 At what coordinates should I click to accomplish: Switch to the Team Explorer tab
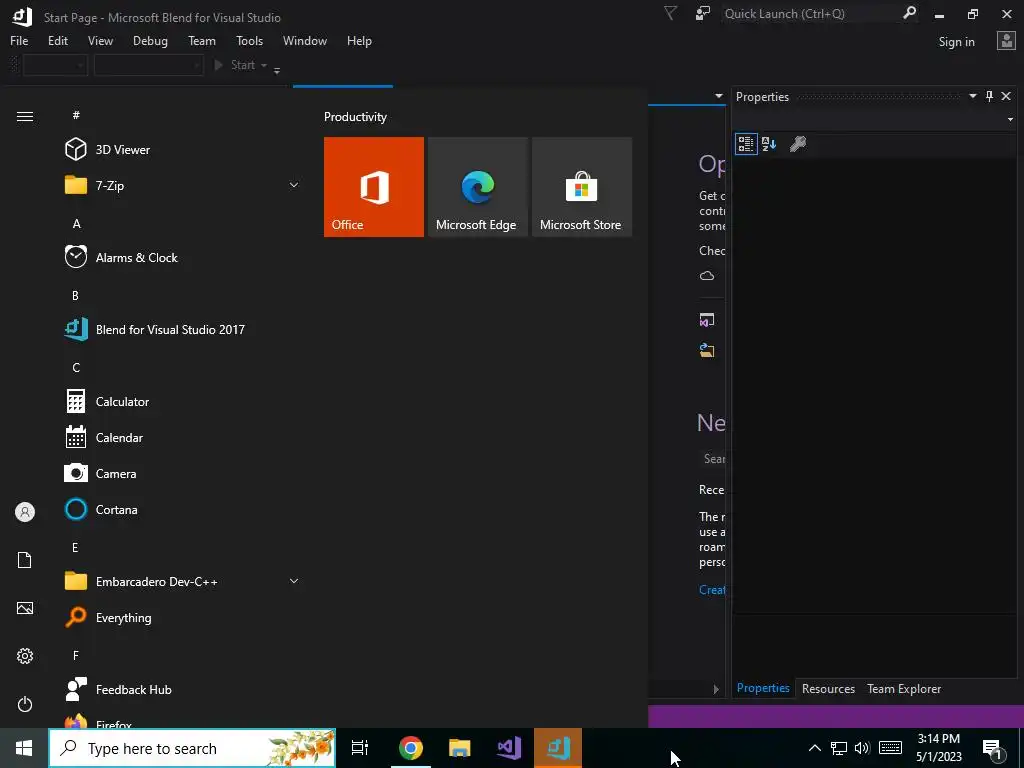coord(904,688)
